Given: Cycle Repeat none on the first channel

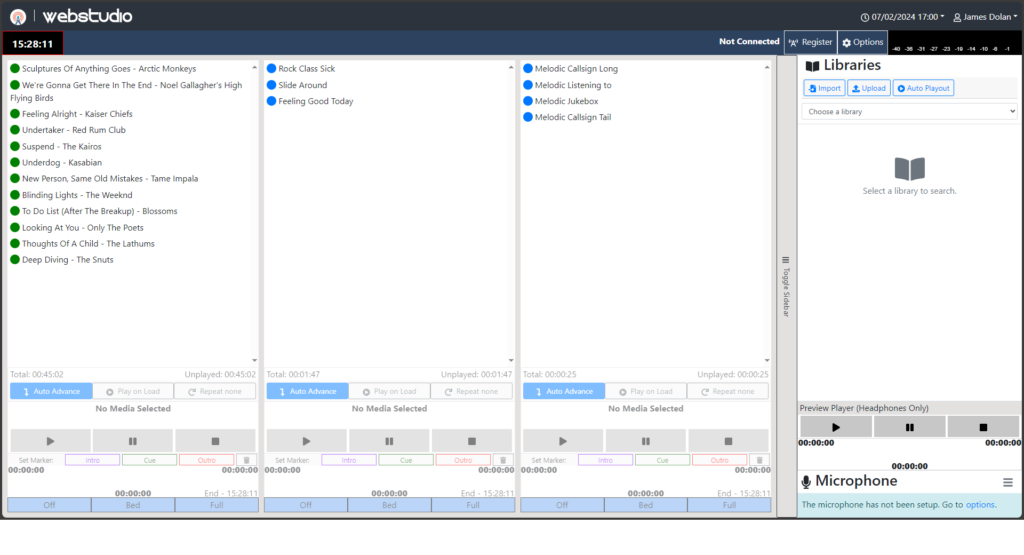Looking at the screenshot, I should 215,392.
